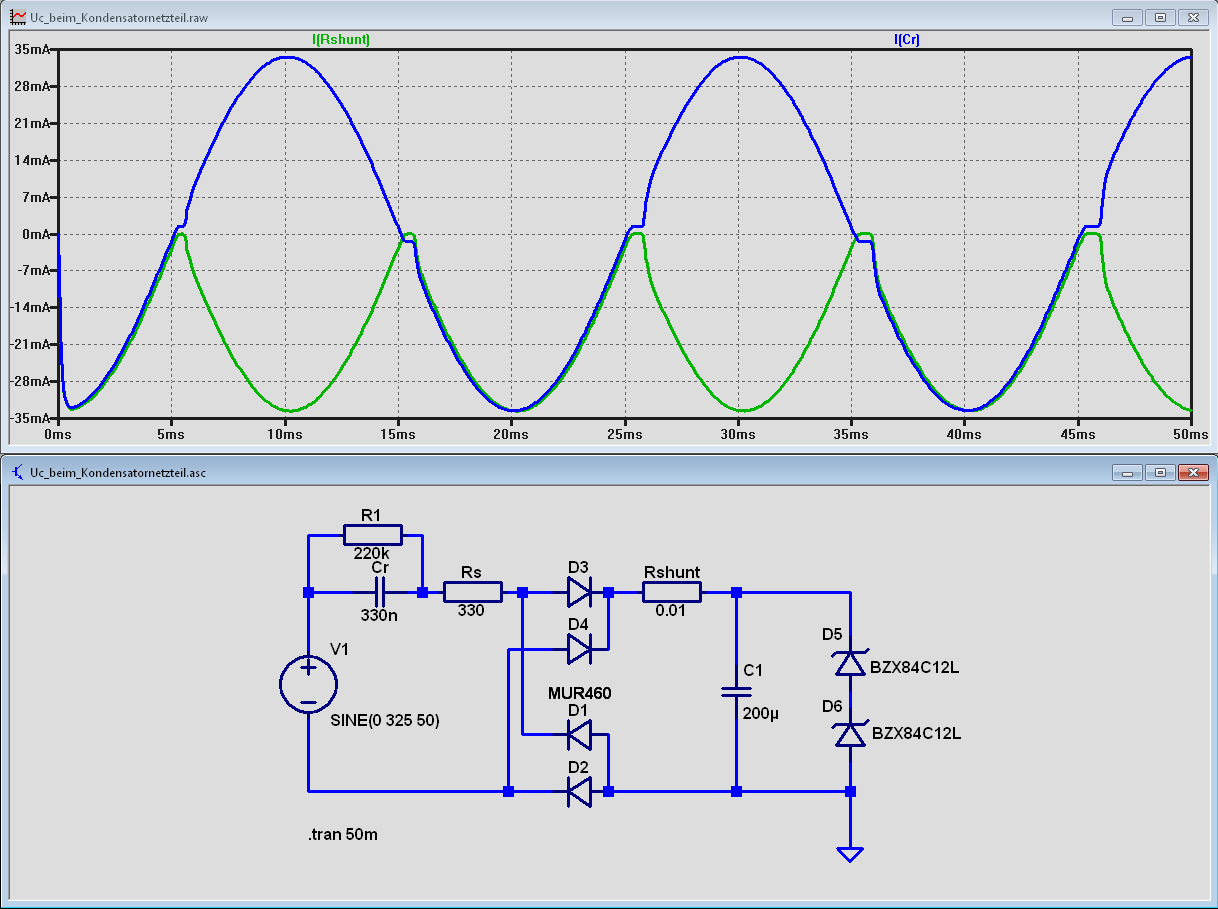Click the ground symbol

click(x=850, y=853)
